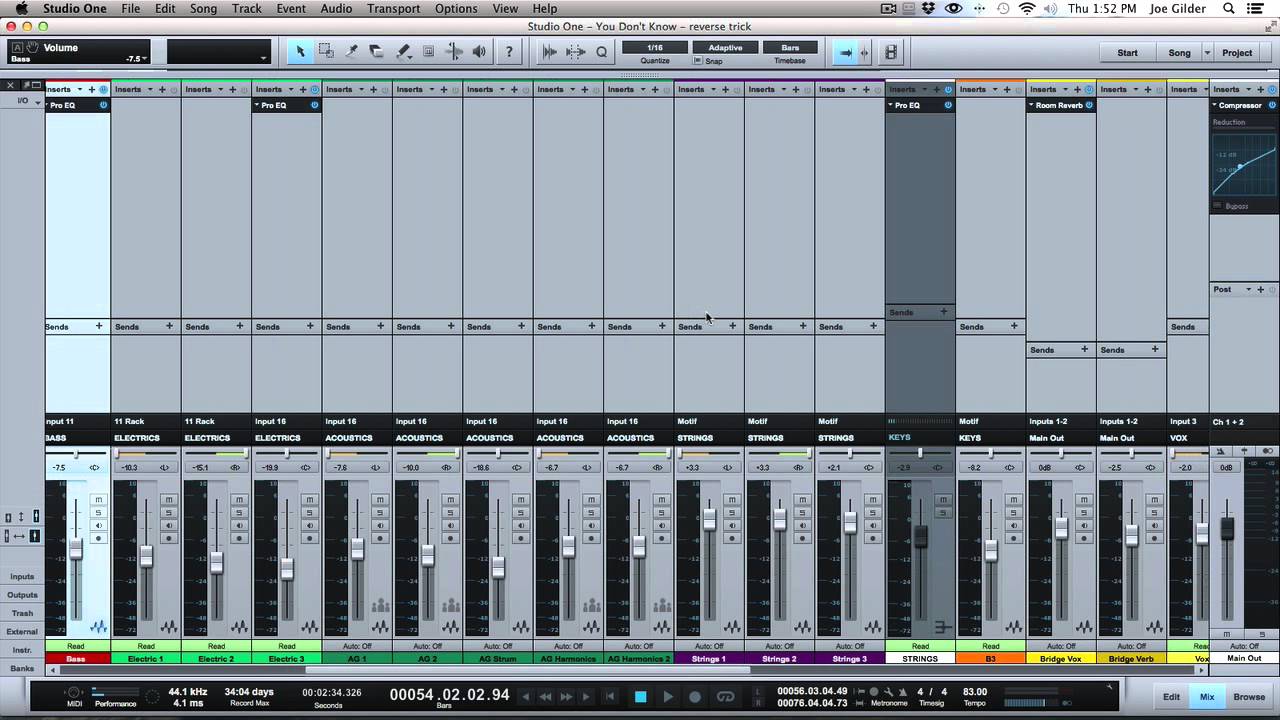Select the Eraser tool
Viewport: 1280px width, 720px height.
(x=377, y=52)
